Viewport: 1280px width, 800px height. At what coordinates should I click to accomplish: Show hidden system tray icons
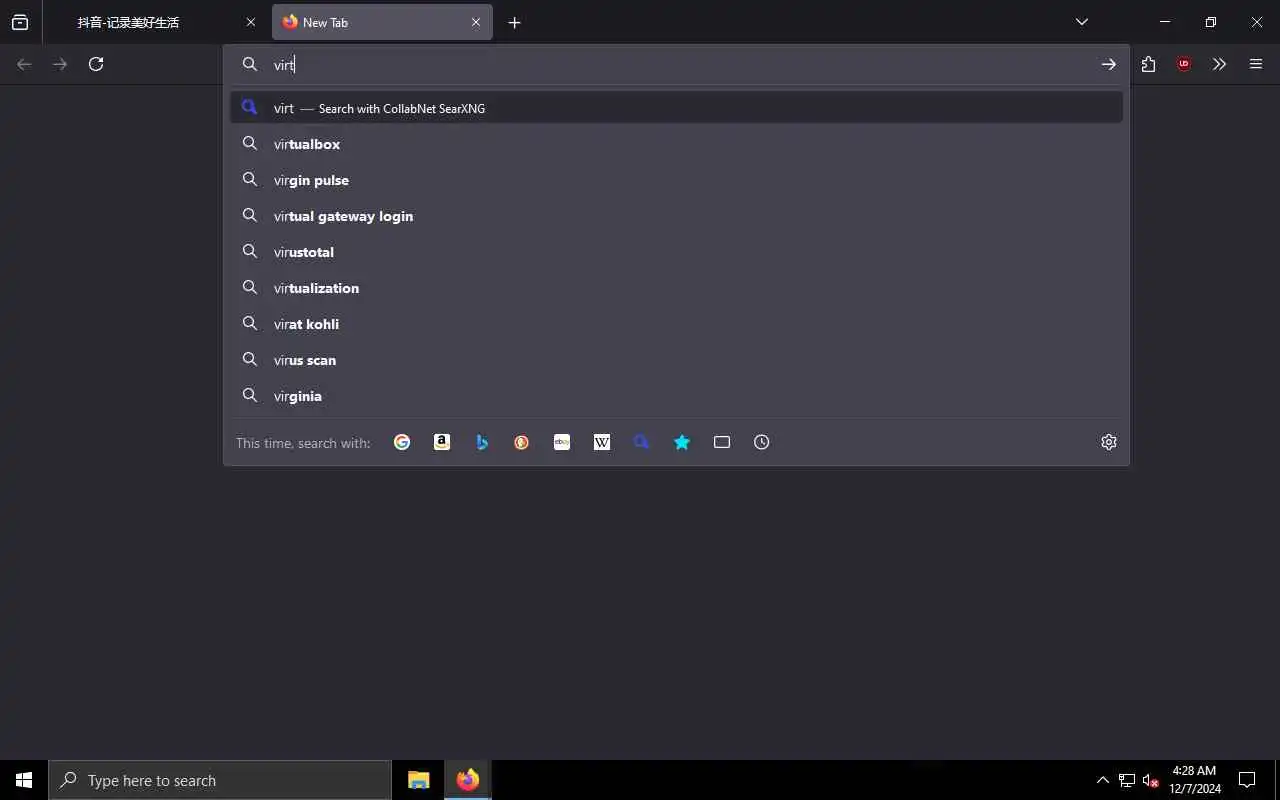pos(1103,780)
